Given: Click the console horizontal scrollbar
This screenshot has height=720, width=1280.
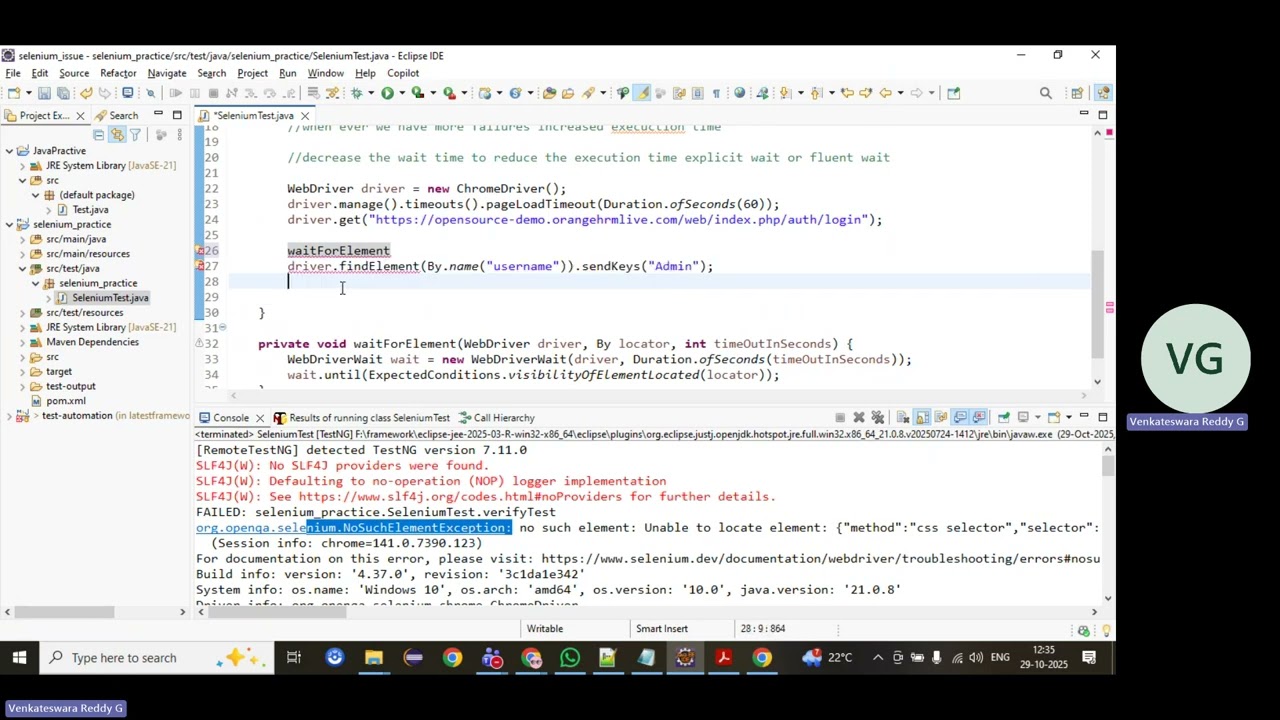Looking at the screenshot, I should pos(276,612).
